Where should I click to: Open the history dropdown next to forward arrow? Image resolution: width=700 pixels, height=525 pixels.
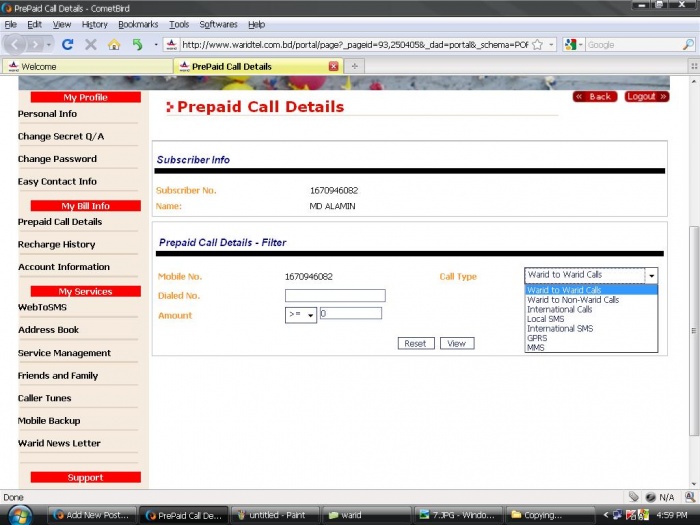(x=49, y=45)
